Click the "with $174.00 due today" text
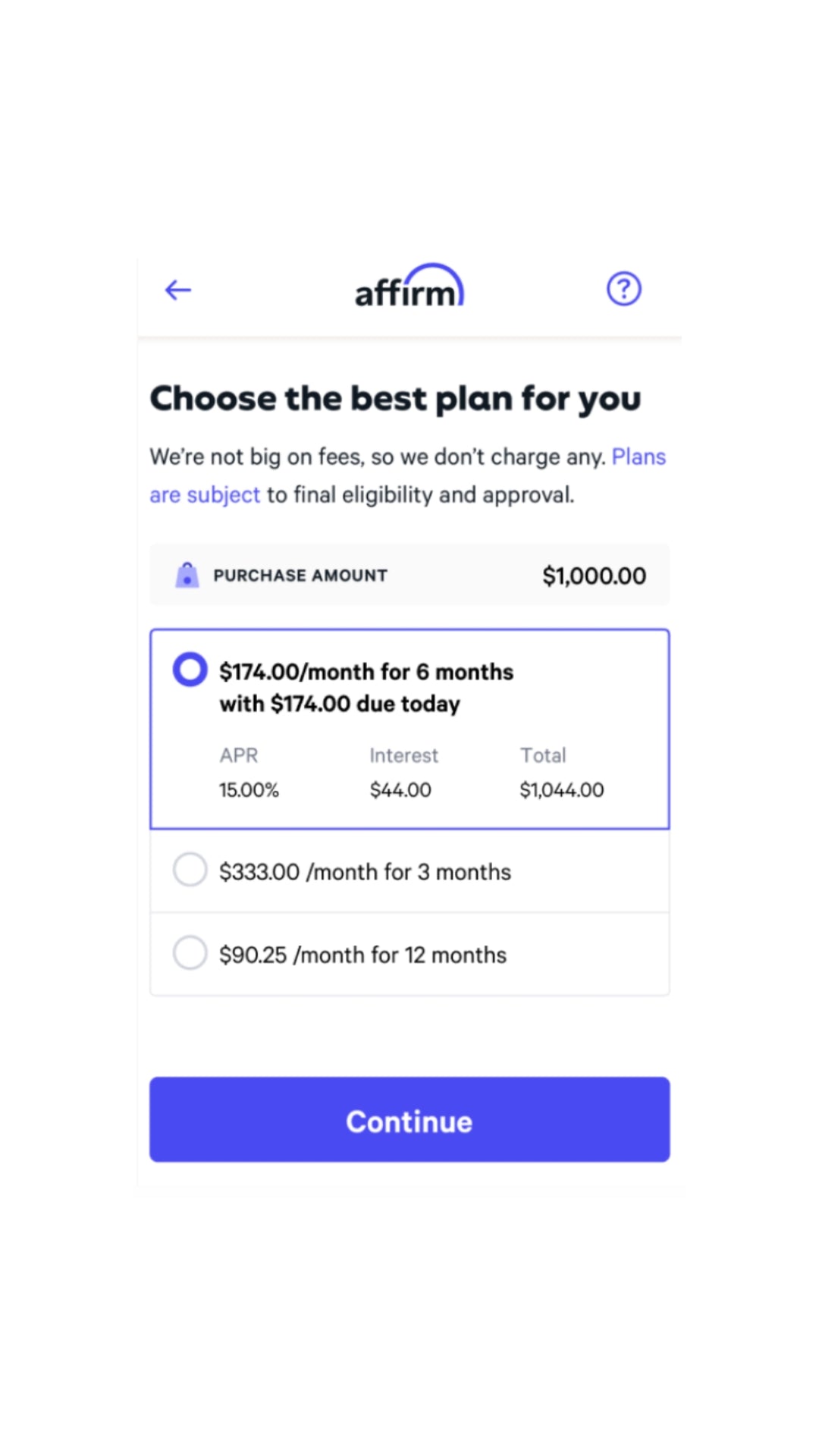The image size is (819, 1456). tap(340, 704)
